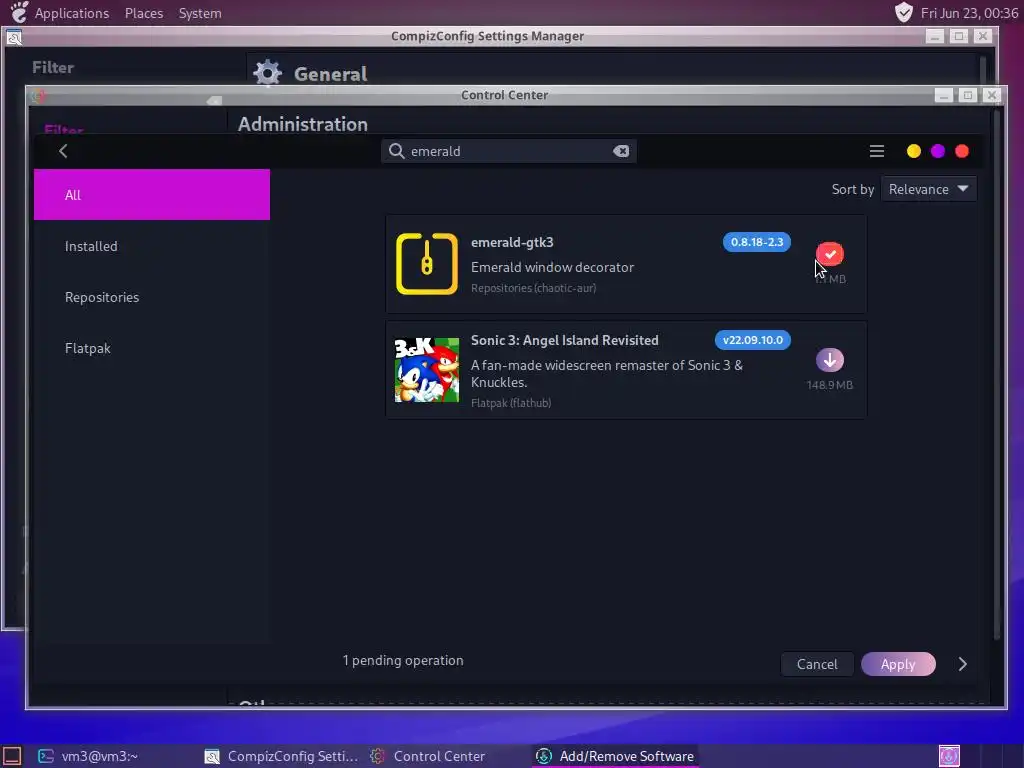Viewport: 1024px width, 768px height.
Task: Switch to CompizConfig Settings taskbar entry
Action: (x=281, y=756)
